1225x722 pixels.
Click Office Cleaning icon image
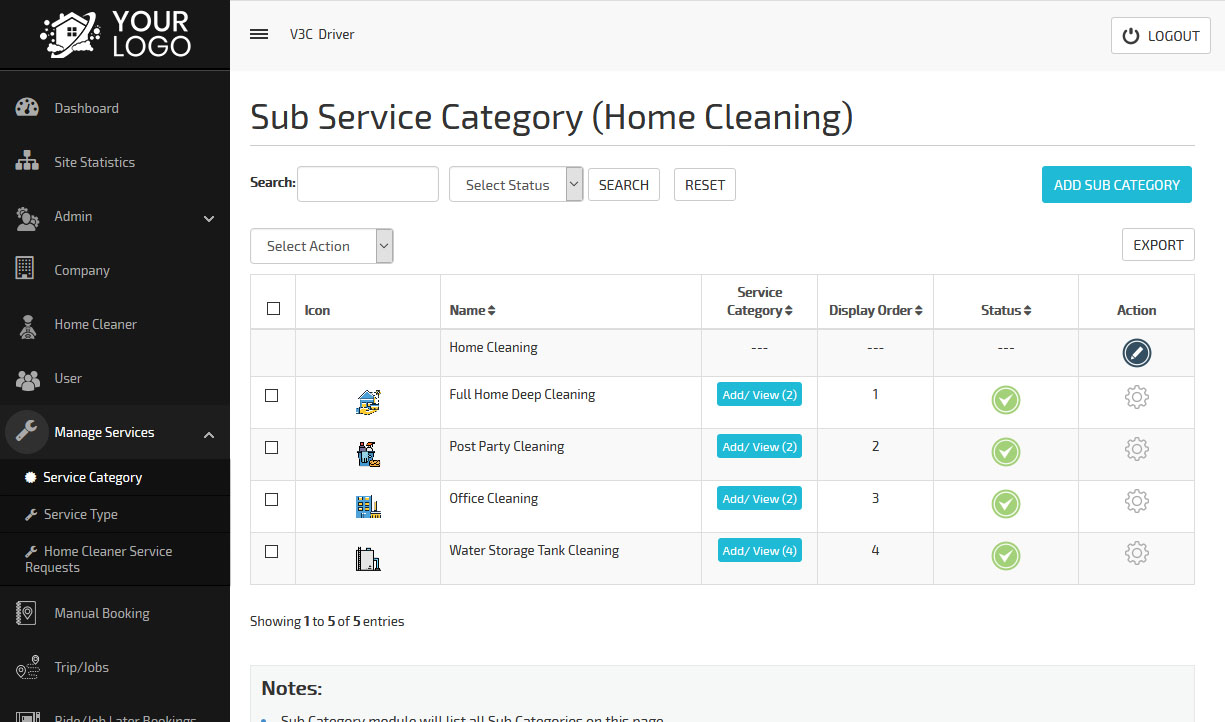click(368, 506)
